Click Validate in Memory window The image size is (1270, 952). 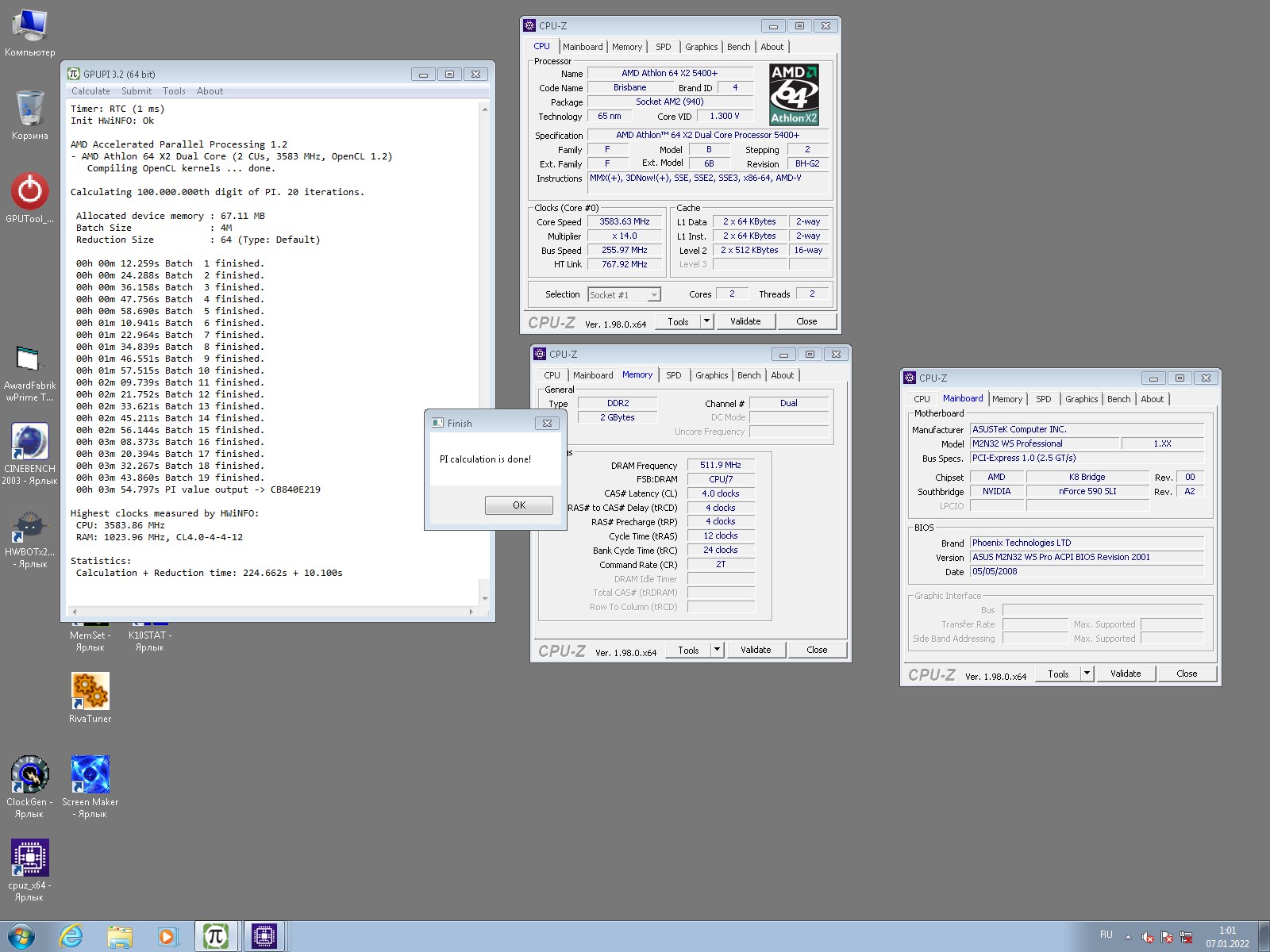coord(756,650)
